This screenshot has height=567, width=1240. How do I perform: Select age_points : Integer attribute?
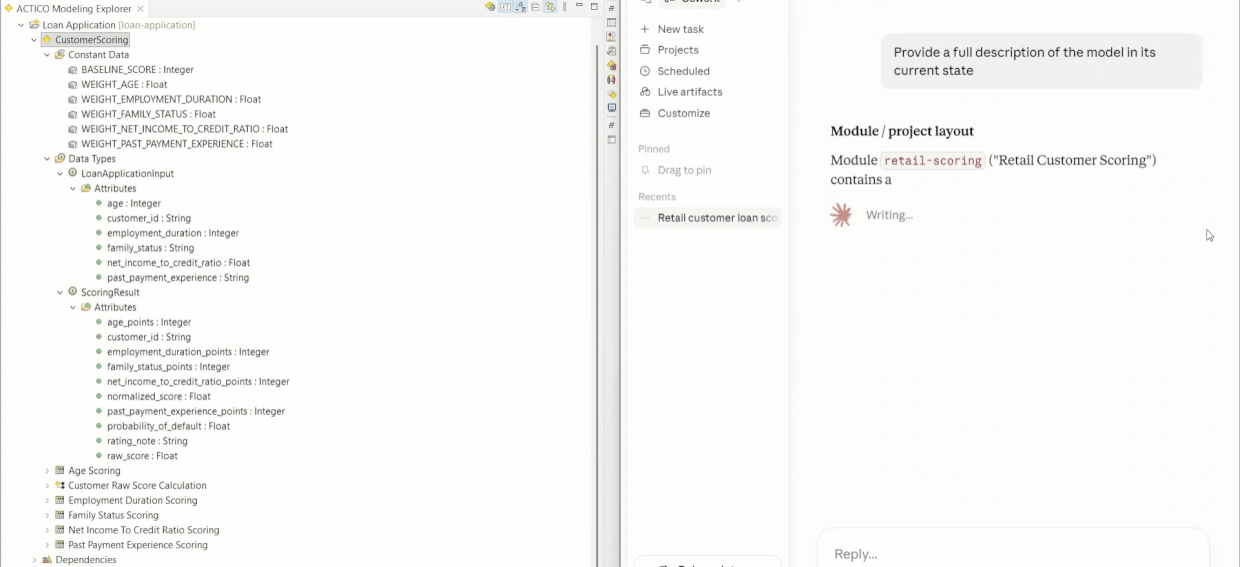149,323
